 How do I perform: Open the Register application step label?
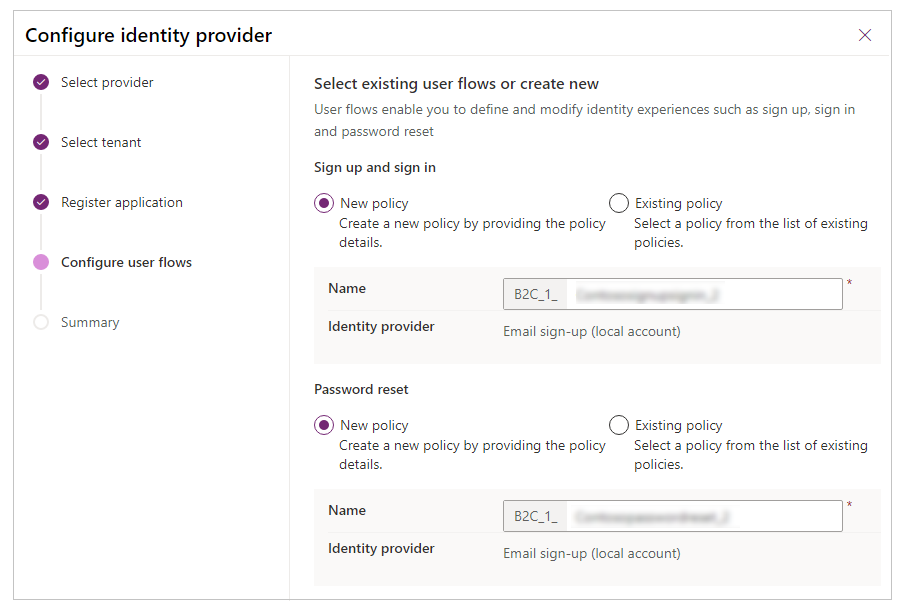(x=122, y=203)
